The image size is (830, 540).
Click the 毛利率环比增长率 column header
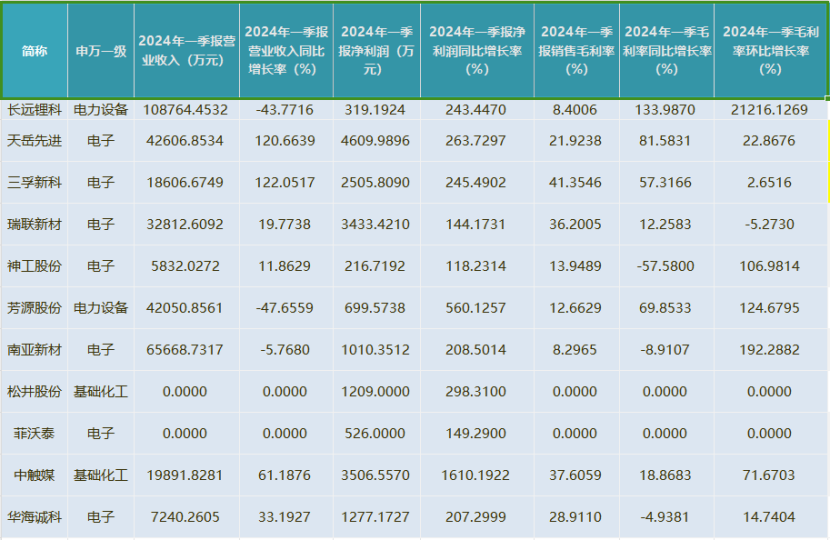pyautogui.click(x=770, y=51)
